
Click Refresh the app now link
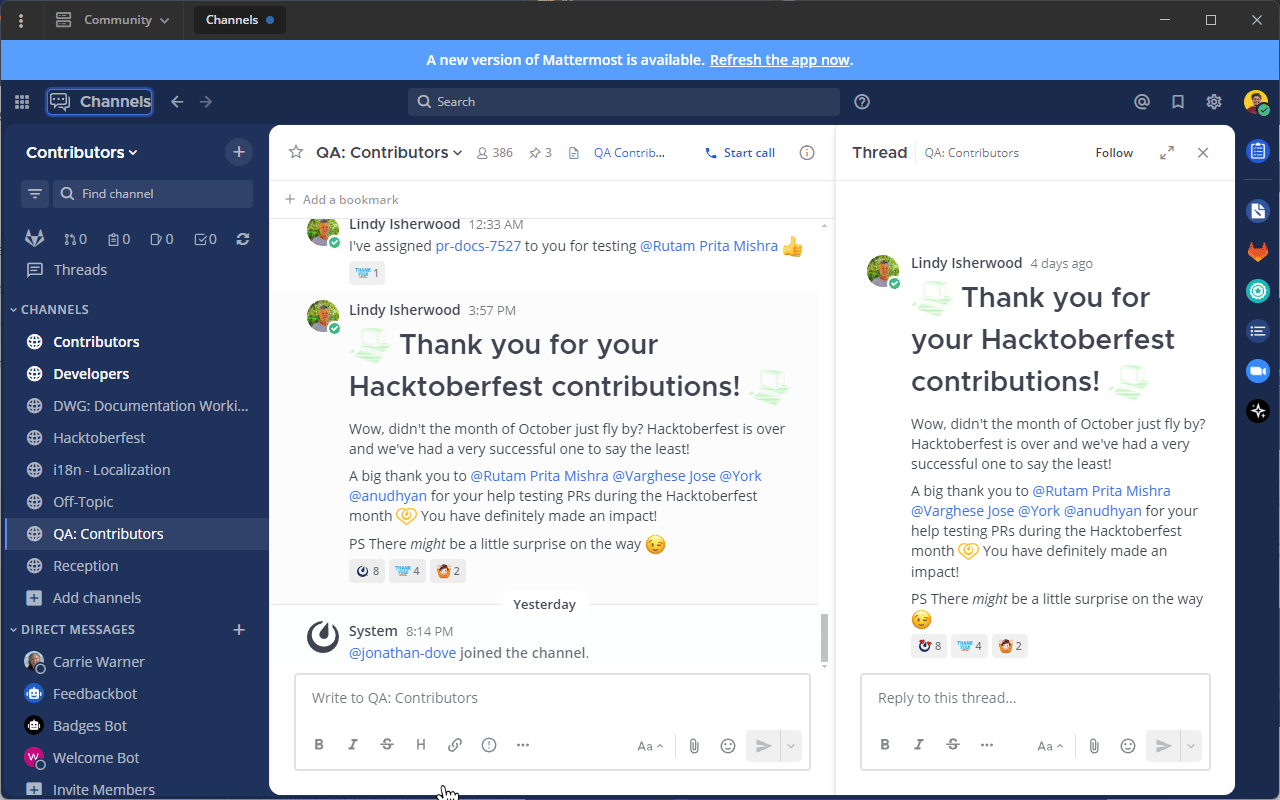779,60
